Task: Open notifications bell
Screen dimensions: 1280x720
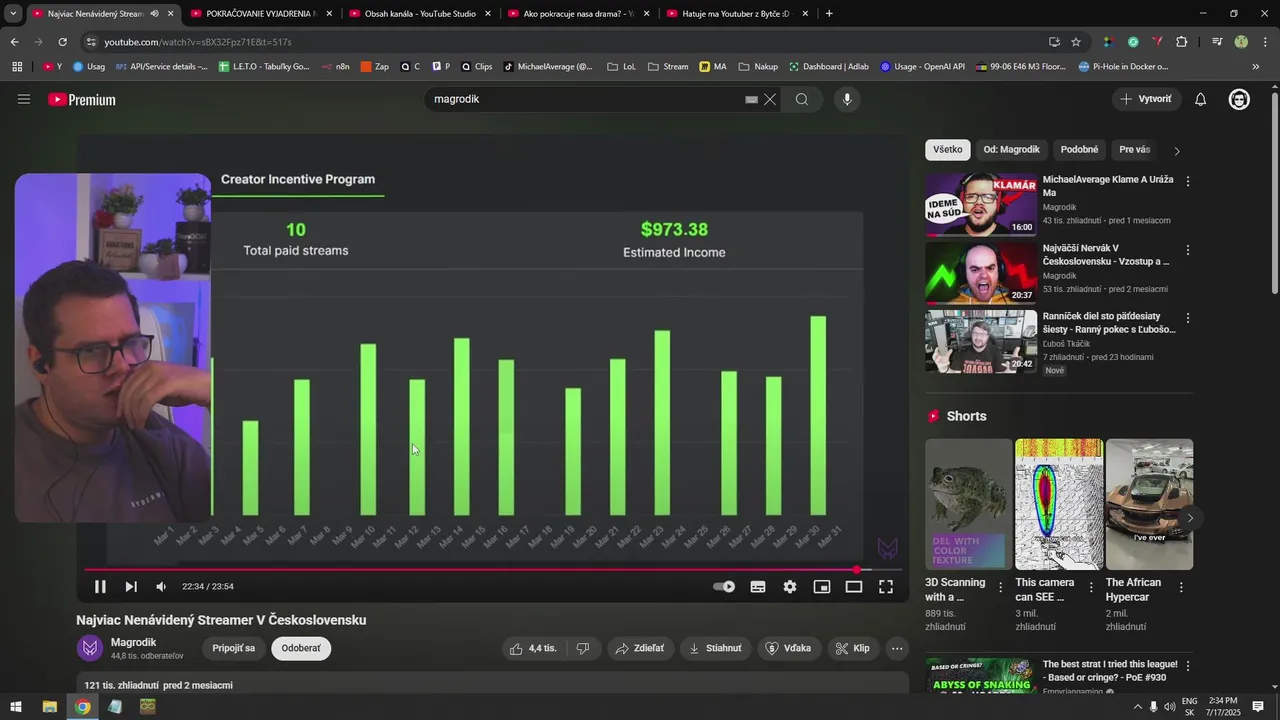Action: click(x=1201, y=99)
